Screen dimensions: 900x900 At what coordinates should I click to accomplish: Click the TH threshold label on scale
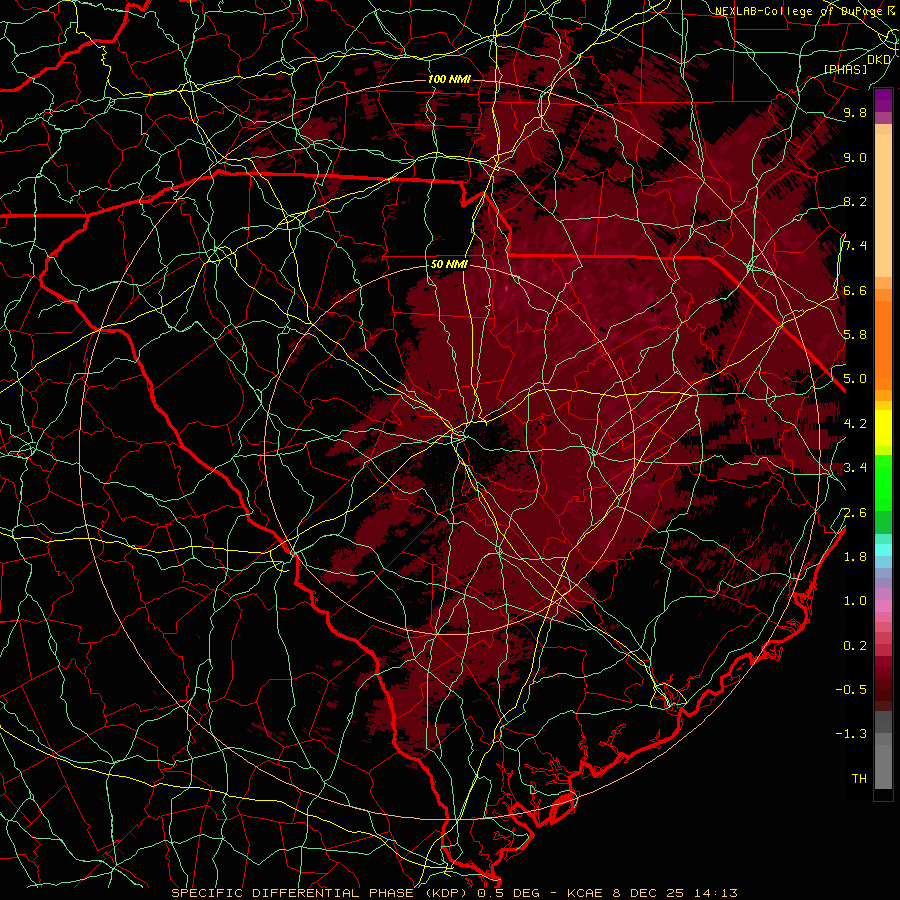(859, 779)
